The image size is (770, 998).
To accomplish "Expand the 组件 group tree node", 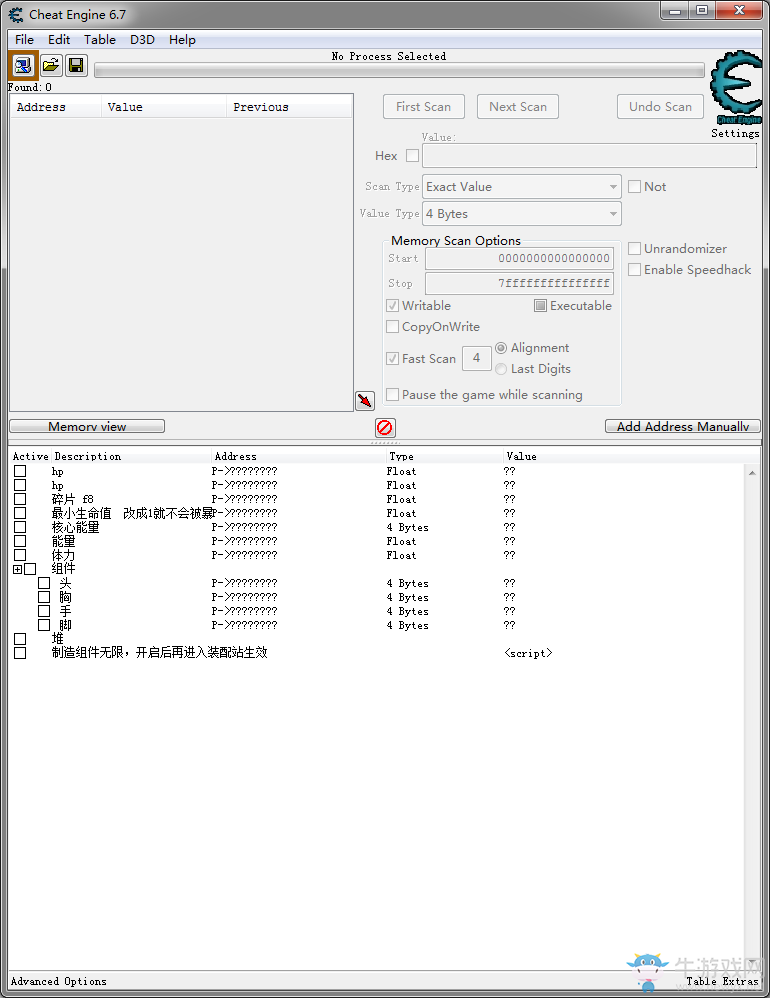I will (17, 570).
